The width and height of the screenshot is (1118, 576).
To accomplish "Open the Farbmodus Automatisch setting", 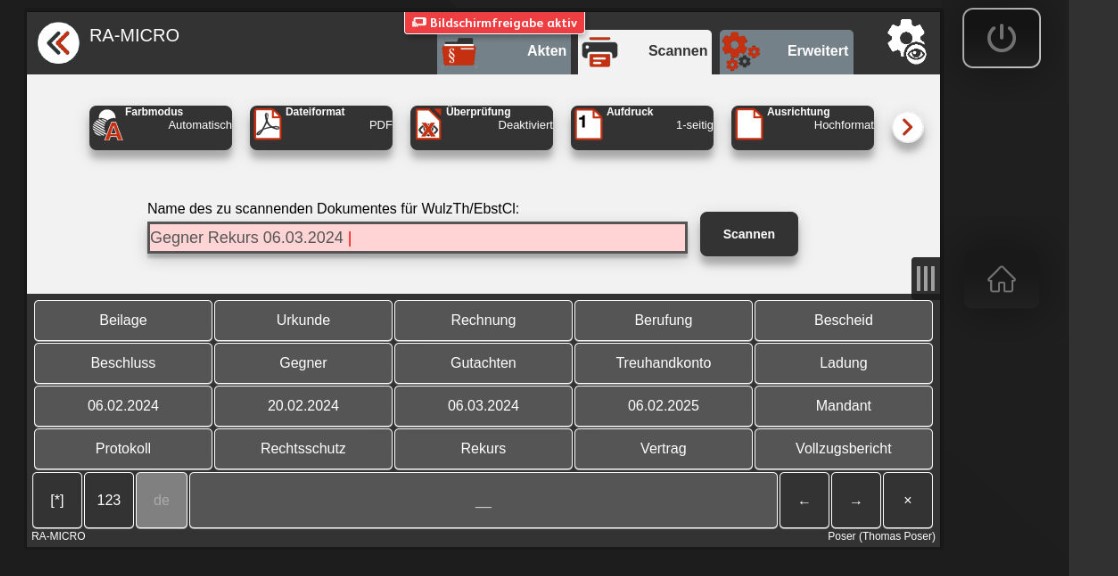I will tap(160, 128).
